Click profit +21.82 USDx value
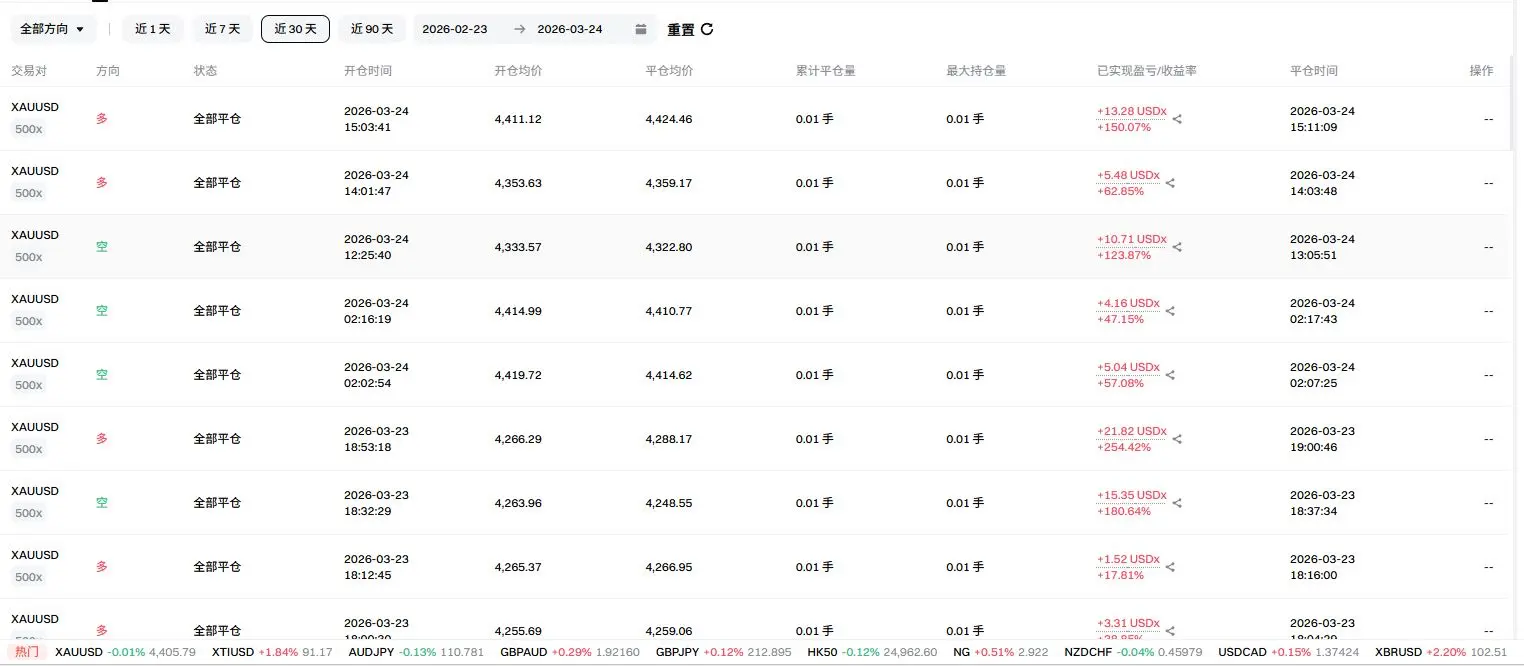 tap(1131, 431)
